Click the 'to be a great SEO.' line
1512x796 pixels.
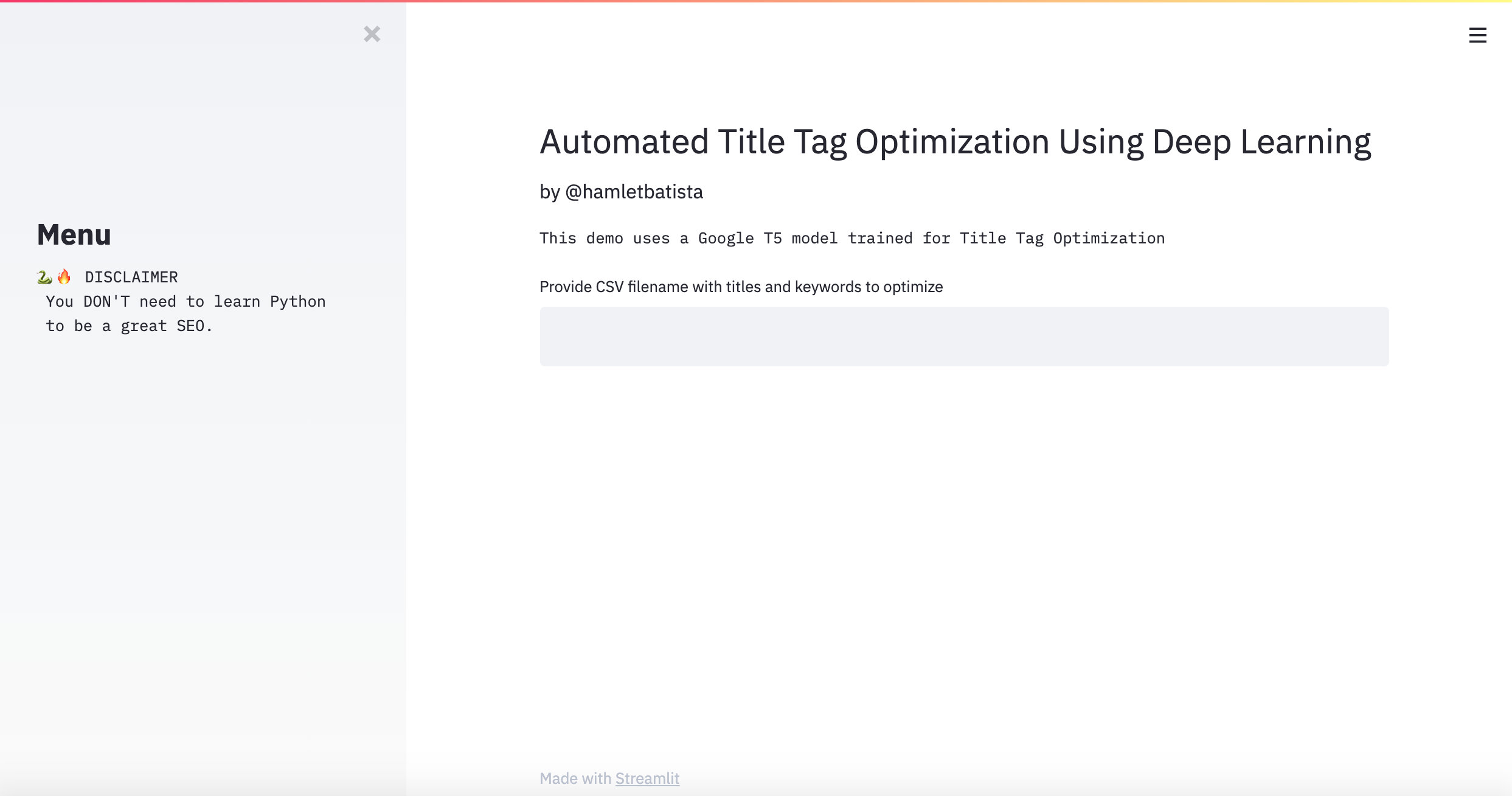(129, 326)
